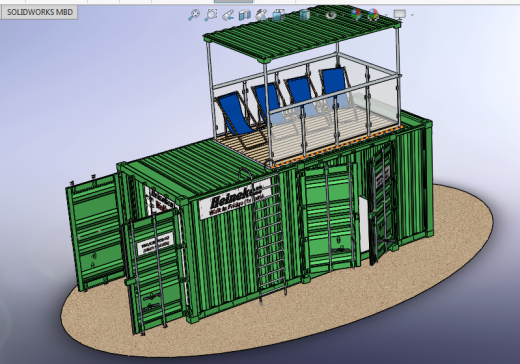Image resolution: width=520 pixels, height=364 pixels.
Task: Select the Zoom to Area tool
Action: pyautogui.click(x=211, y=15)
